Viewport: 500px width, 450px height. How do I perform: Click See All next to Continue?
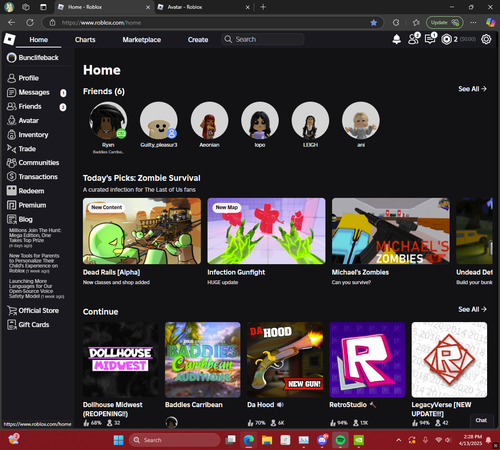pos(472,309)
